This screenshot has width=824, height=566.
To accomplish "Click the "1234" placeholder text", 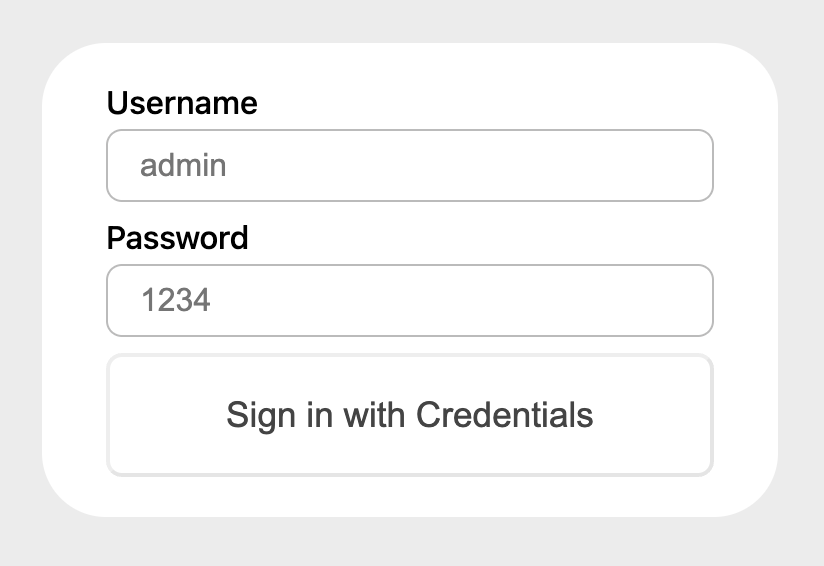I will point(175,301).
